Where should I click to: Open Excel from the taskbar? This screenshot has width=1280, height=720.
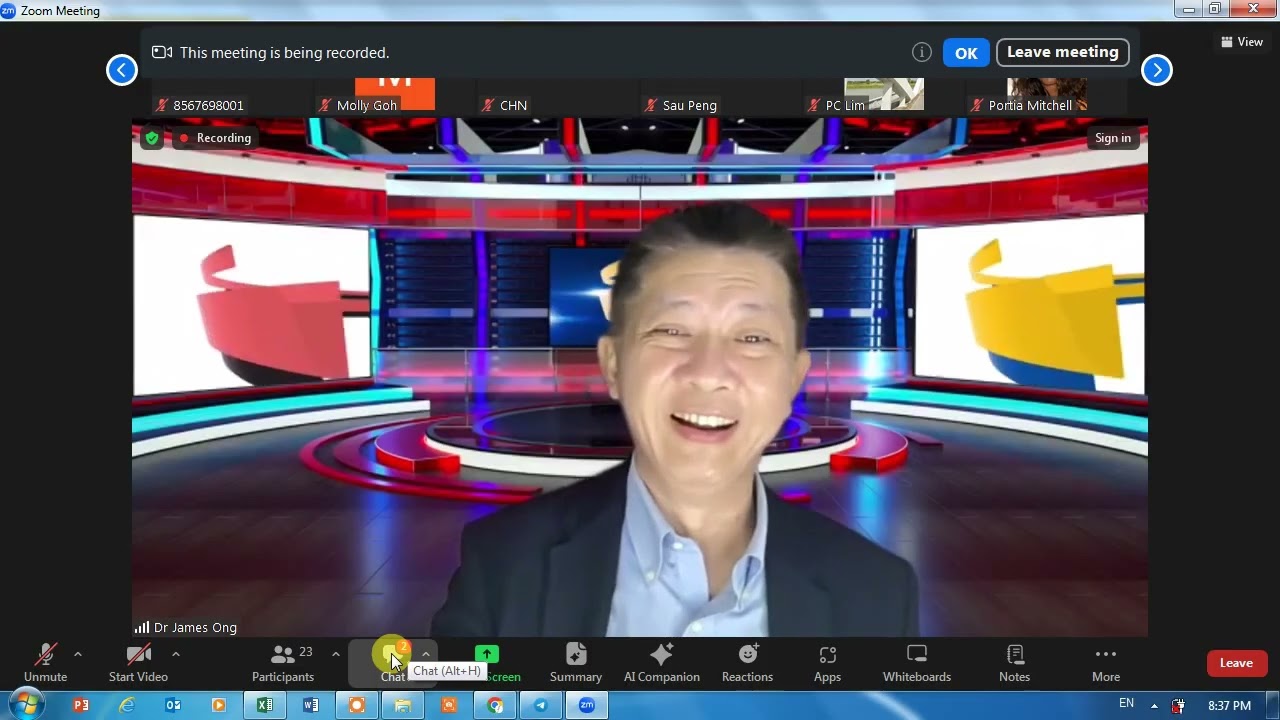pyautogui.click(x=265, y=705)
